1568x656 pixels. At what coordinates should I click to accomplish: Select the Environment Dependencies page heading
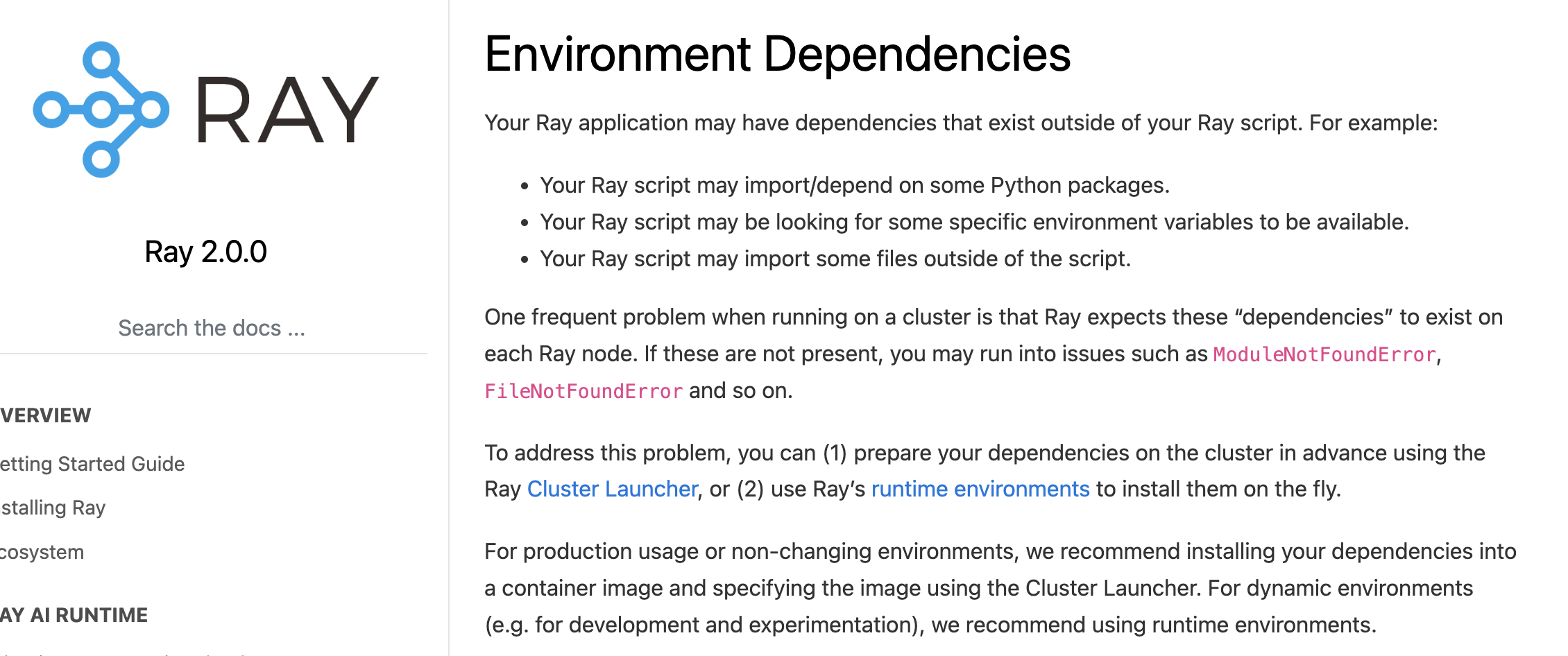[777, 55]
